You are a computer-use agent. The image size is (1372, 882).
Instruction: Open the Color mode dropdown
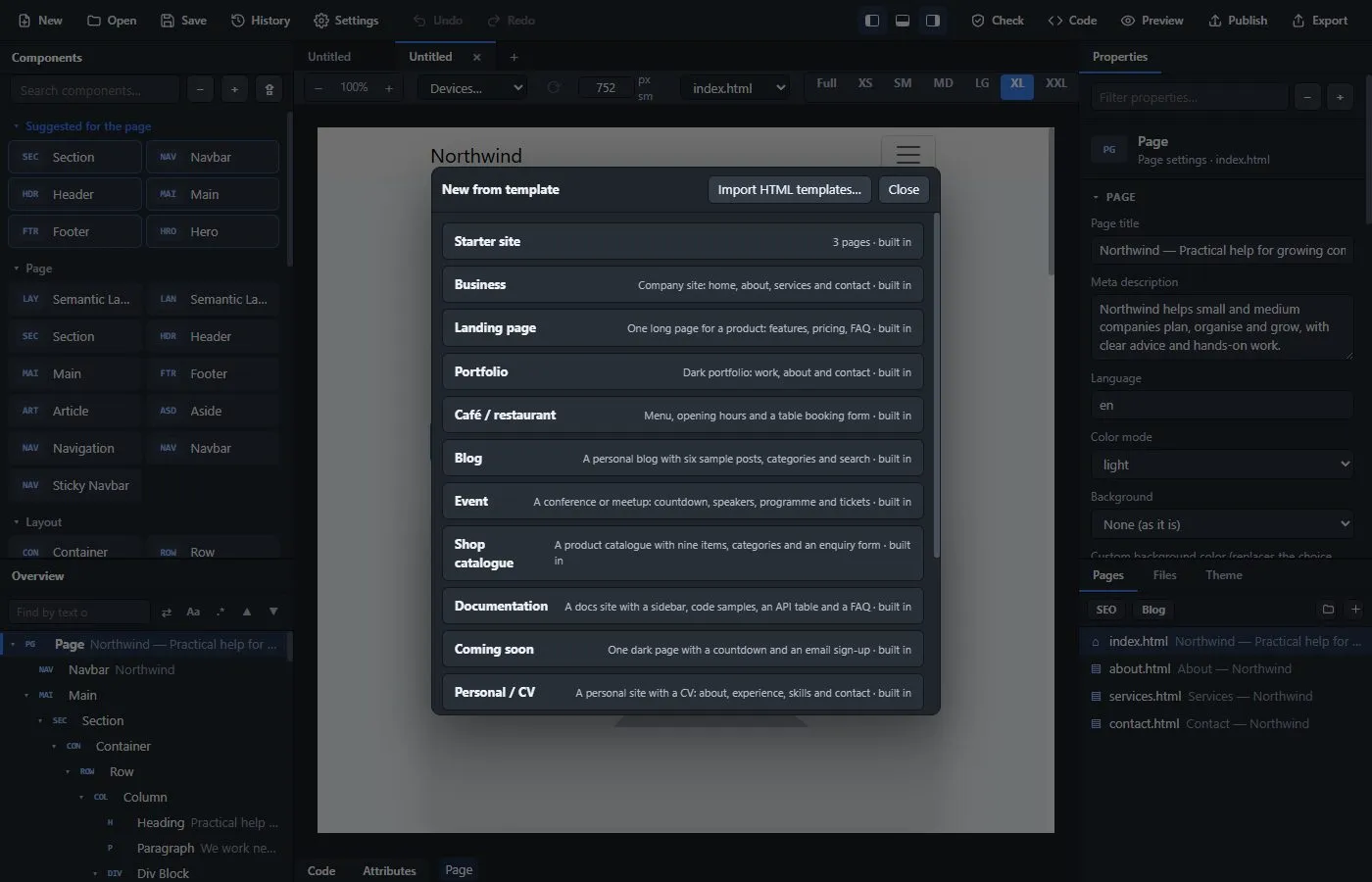pos(1222,465)
